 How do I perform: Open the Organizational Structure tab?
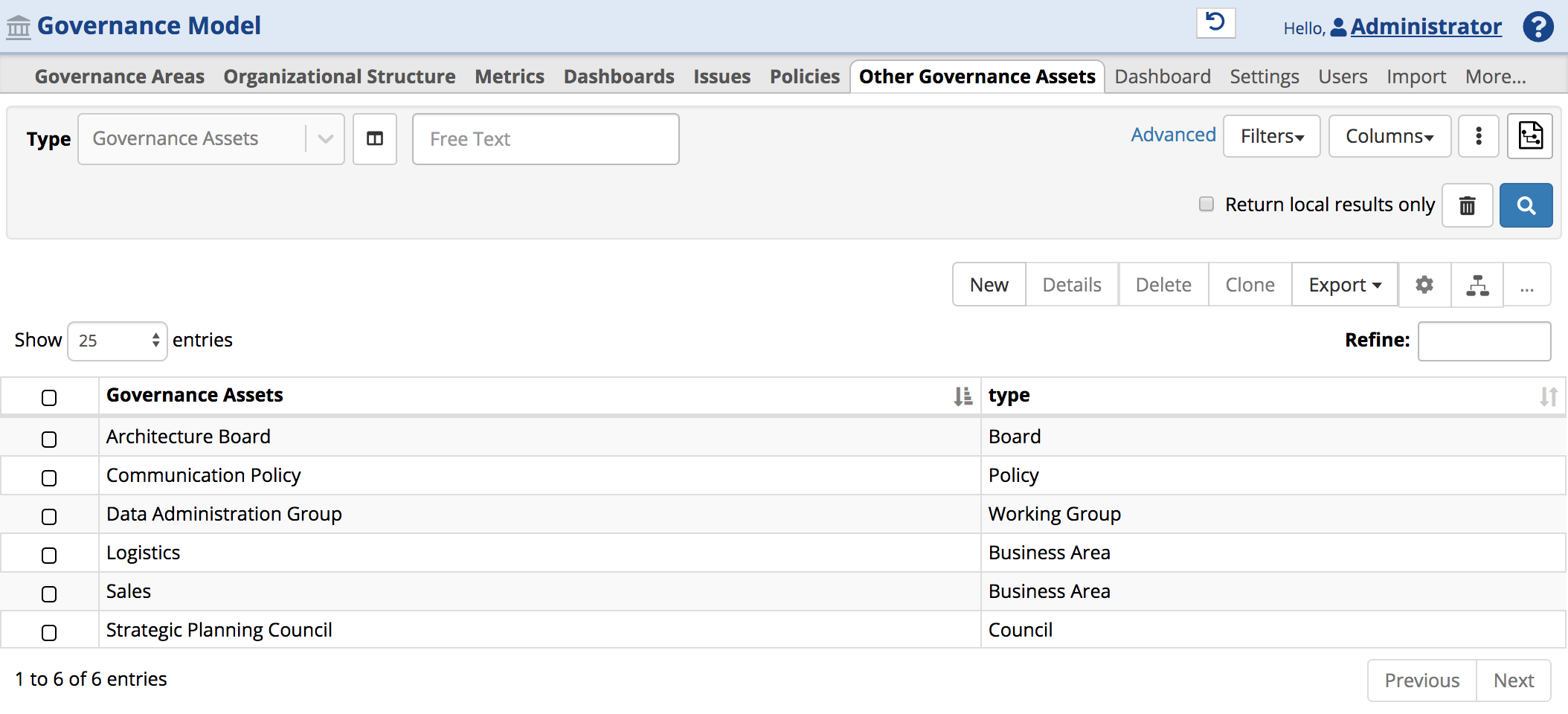pos(340,76)
